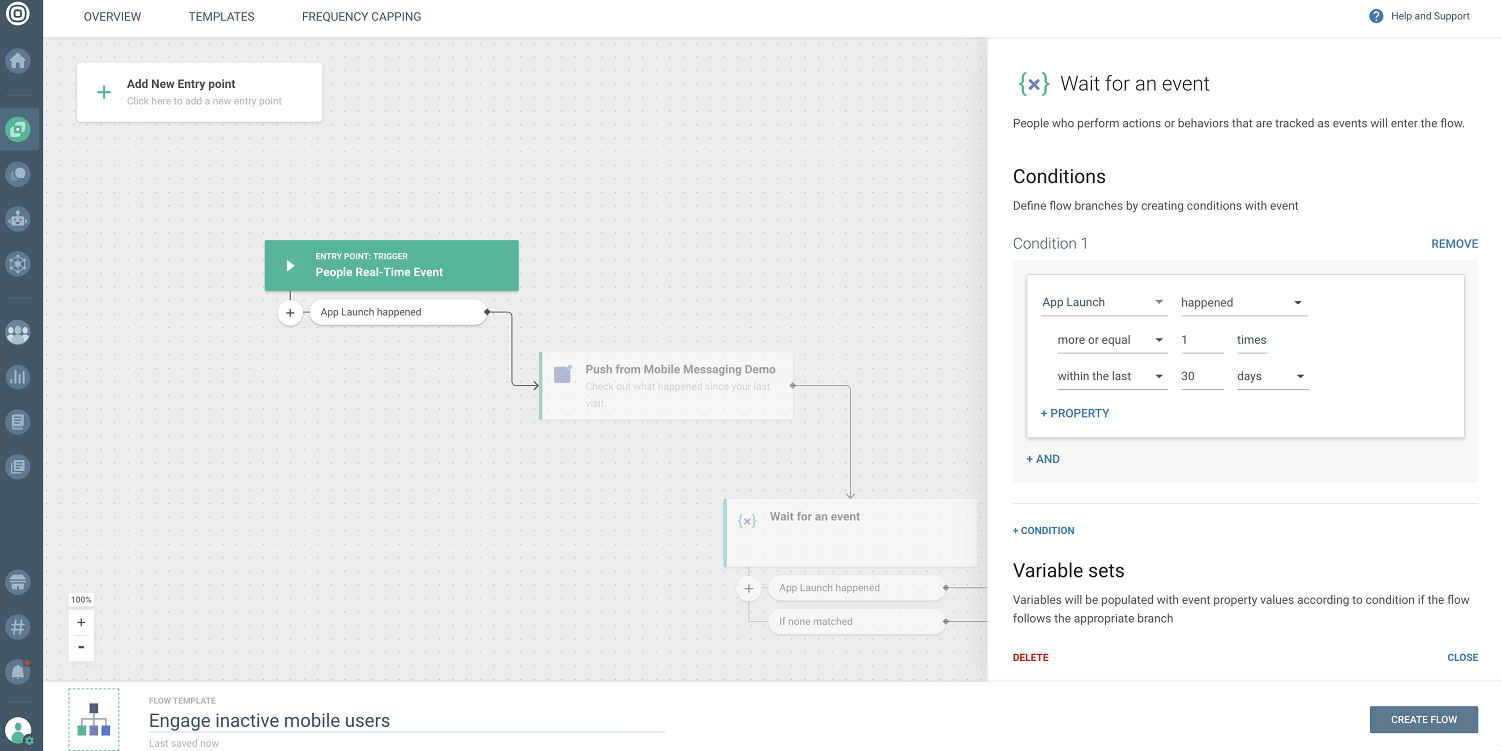Image resolution: width=1502 pixels, height=751 pixels.
Task: Open the hashtag numbers icon in sidebar
Action: point(18,627)
